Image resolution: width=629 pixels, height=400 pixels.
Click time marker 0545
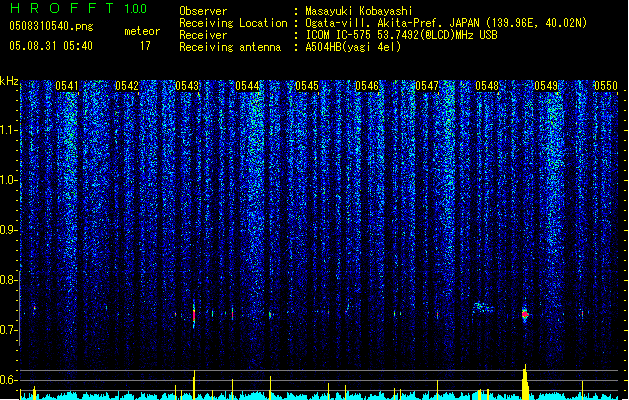(307, 86)
